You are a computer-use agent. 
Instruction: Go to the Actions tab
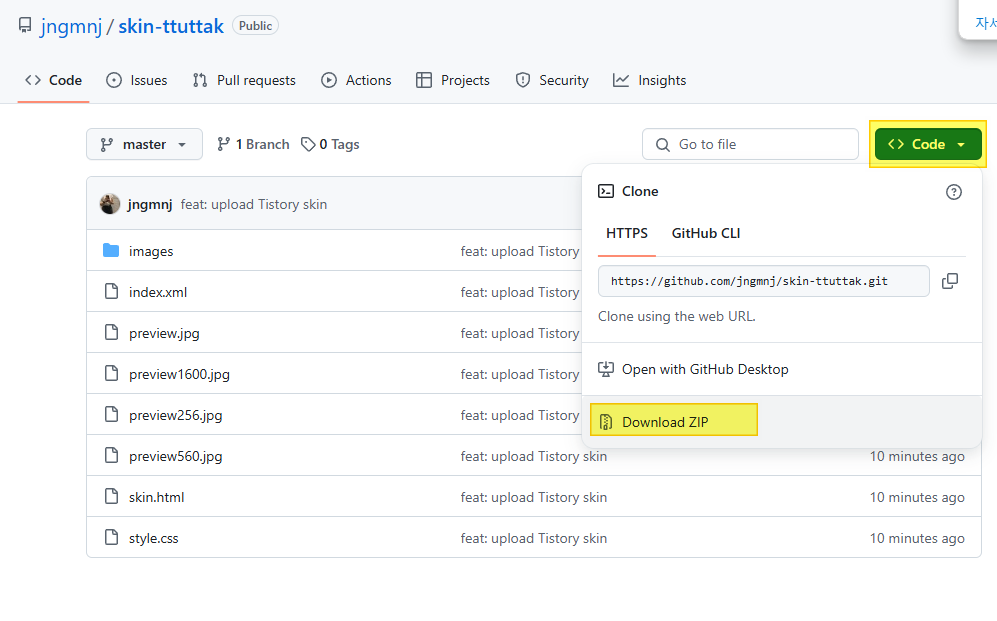[x=356, y=80]
